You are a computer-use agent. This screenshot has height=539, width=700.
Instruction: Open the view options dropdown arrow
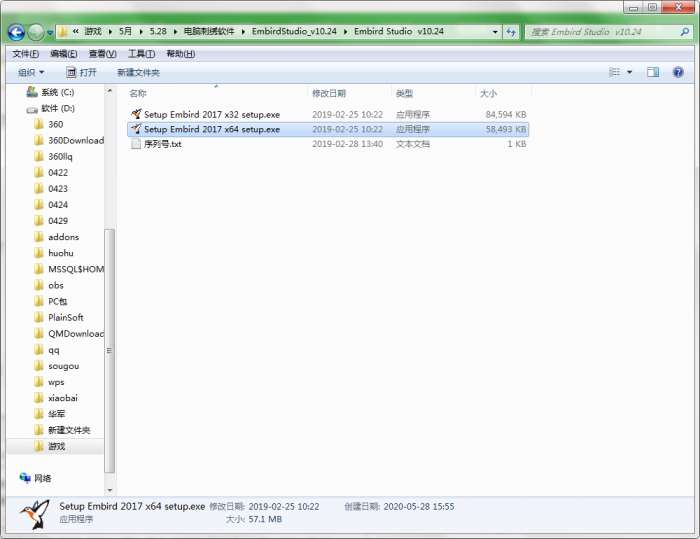click(x=629, y=72)
